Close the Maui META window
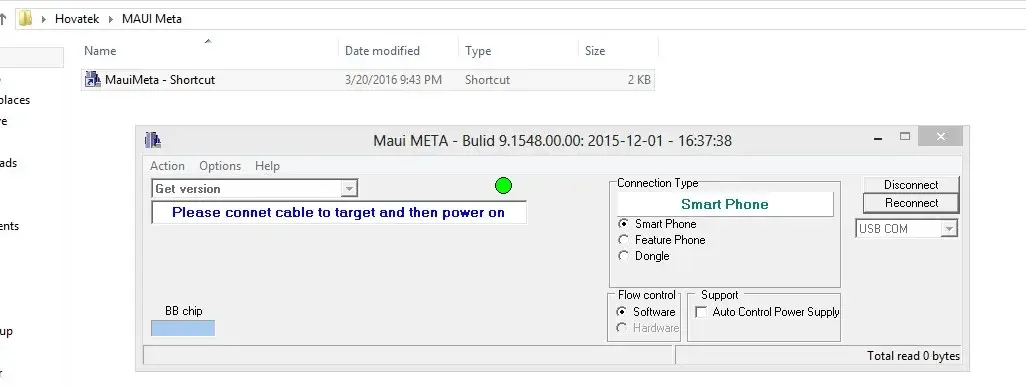1026x386 pixels. (940, 136)
